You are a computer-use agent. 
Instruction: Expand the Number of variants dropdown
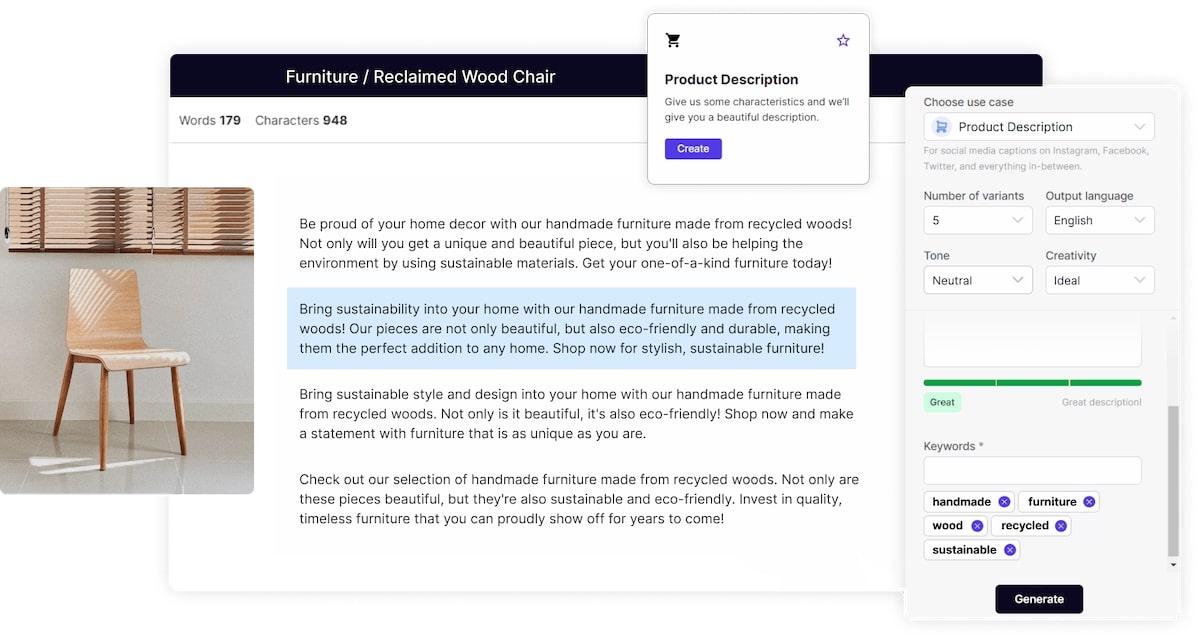pos(978,220)
